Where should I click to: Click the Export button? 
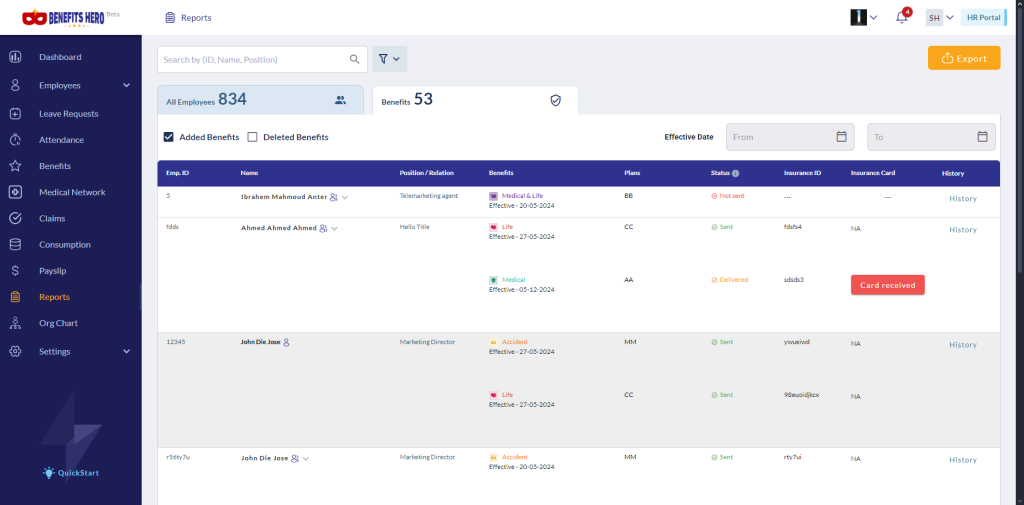pos(963,59)
